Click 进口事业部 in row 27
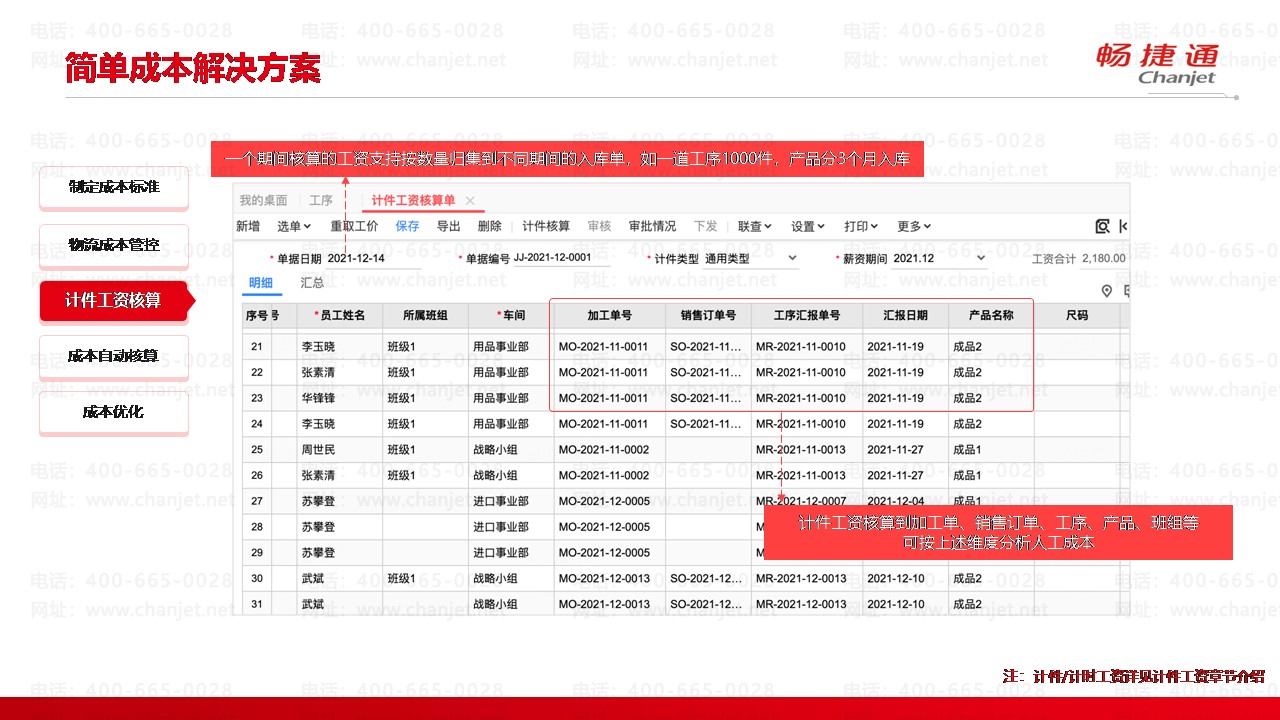The image size is (1280, 720). click(501, 501)
